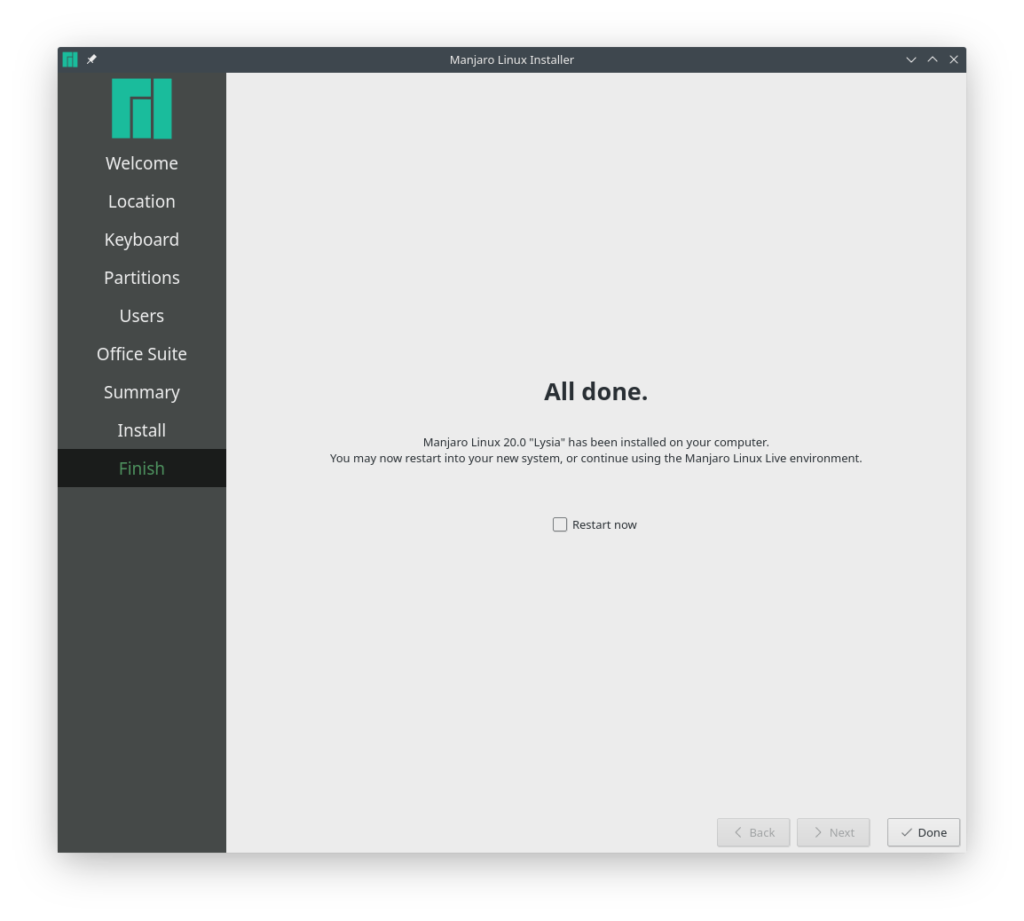Select the Keyboard step in sidebar
Screen dimensions: 1024x921
click(142, 240)
